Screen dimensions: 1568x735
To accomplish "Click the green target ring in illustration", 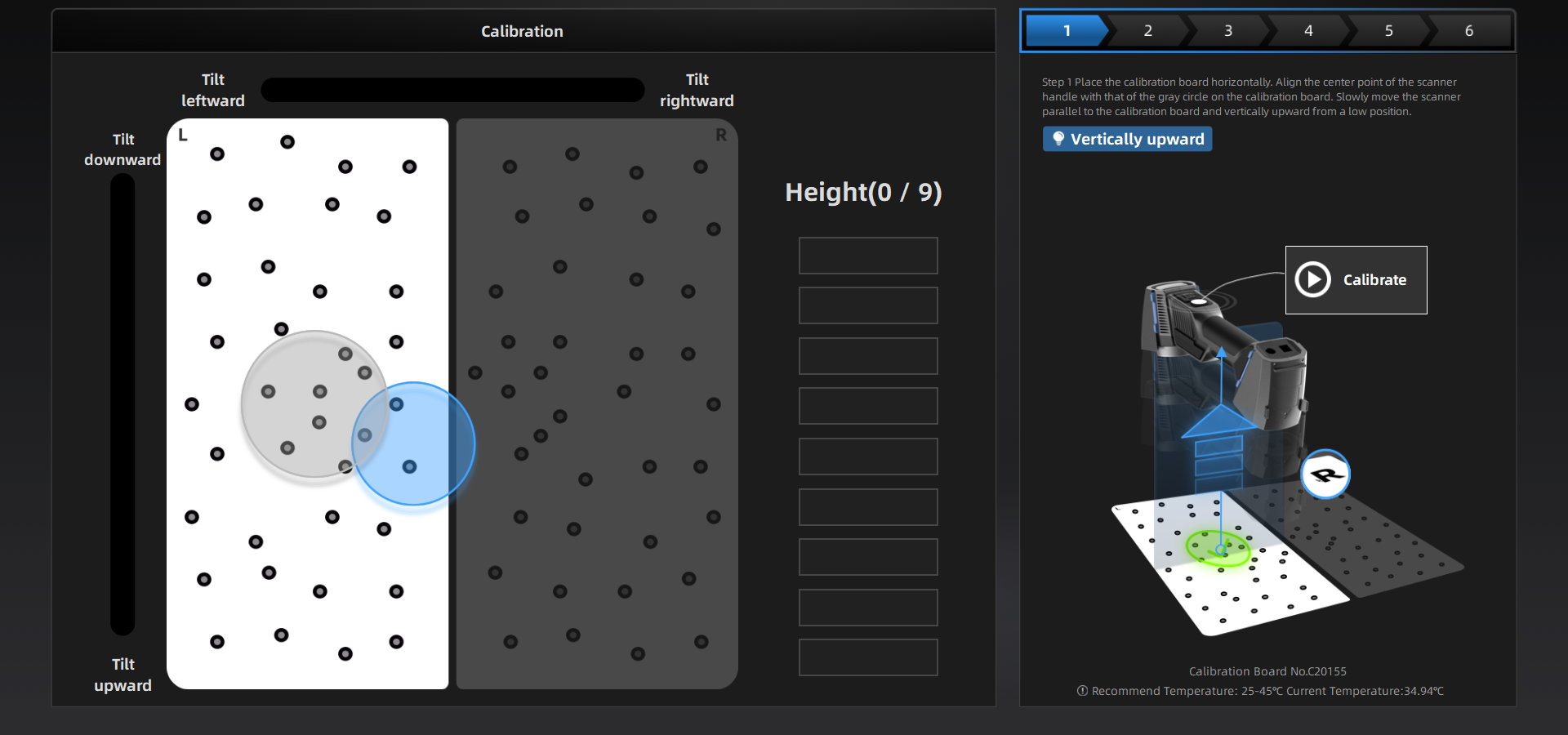I will click(1218, 548).
